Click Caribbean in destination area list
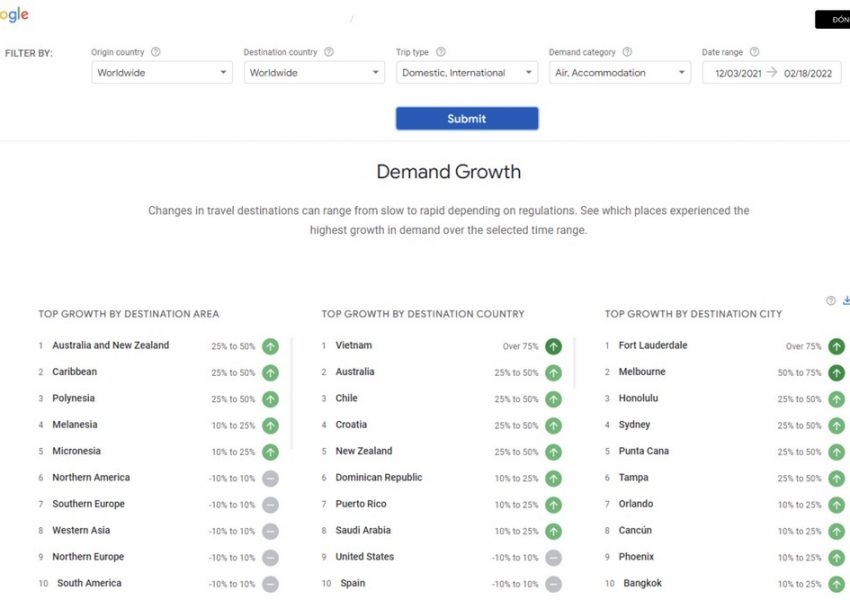The width and height of the screenshot is (850, 600). [x=75, y=372]
